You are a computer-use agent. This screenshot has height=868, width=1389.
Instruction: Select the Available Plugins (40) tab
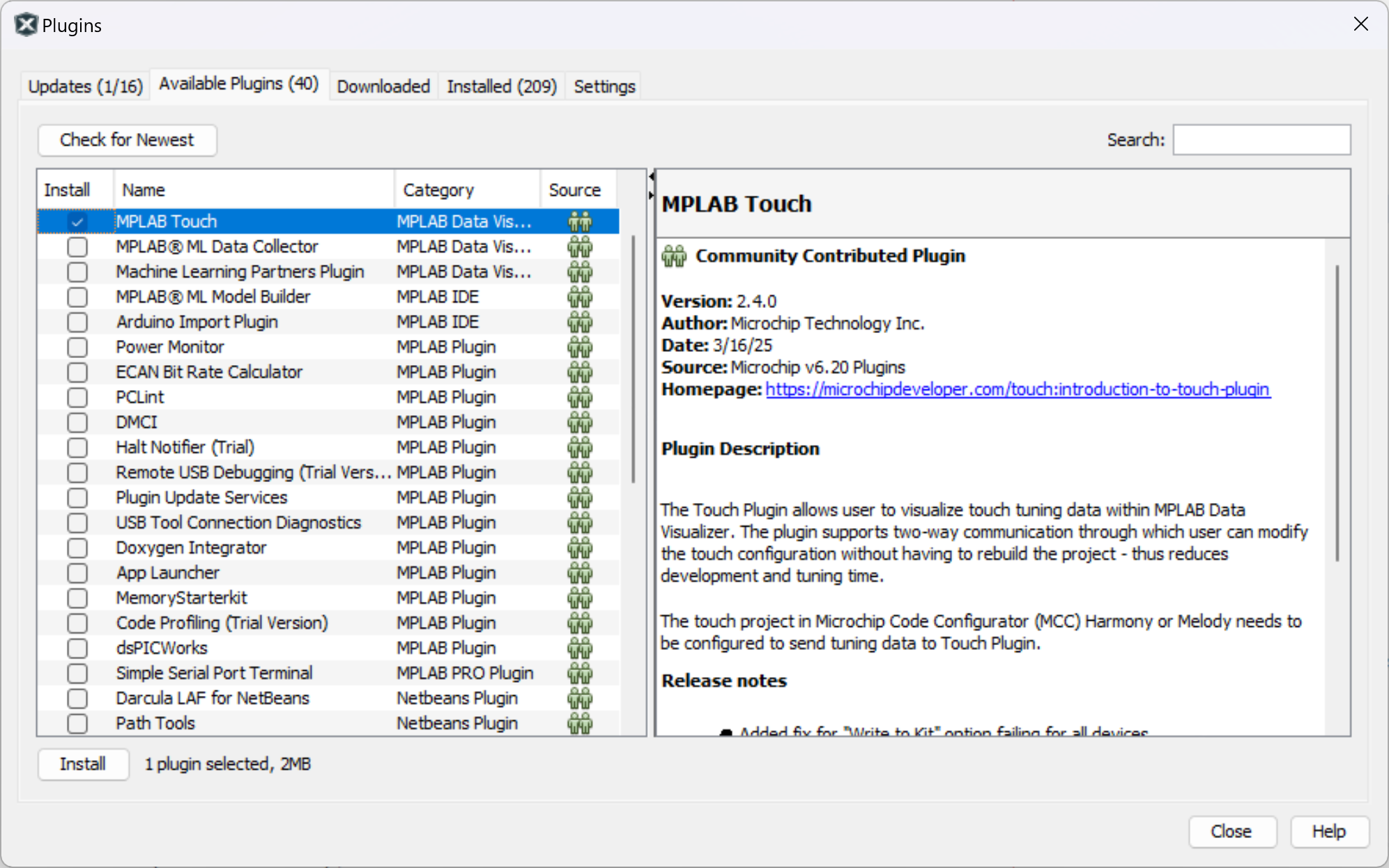tap(239, 84)
